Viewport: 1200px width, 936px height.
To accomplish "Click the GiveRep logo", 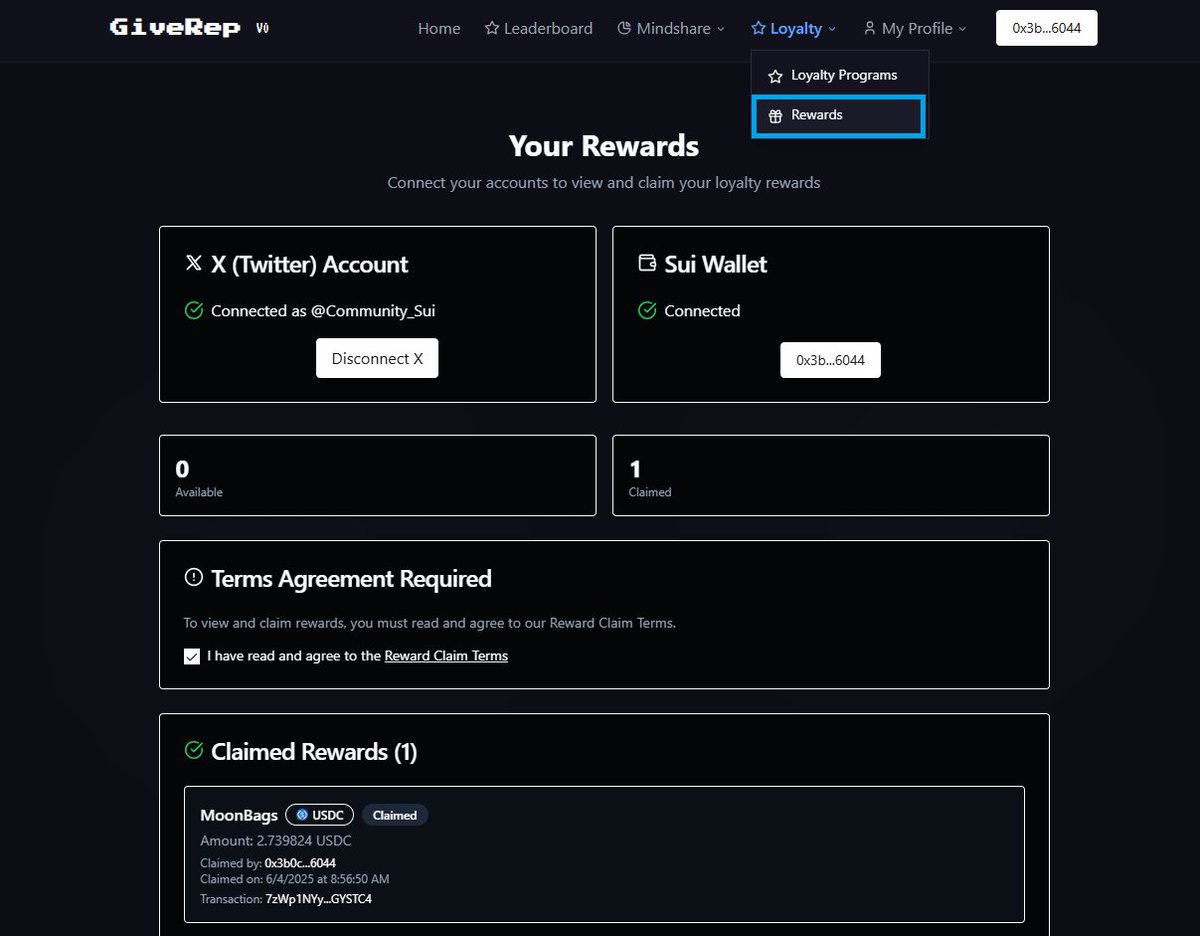I will (175, 28).
